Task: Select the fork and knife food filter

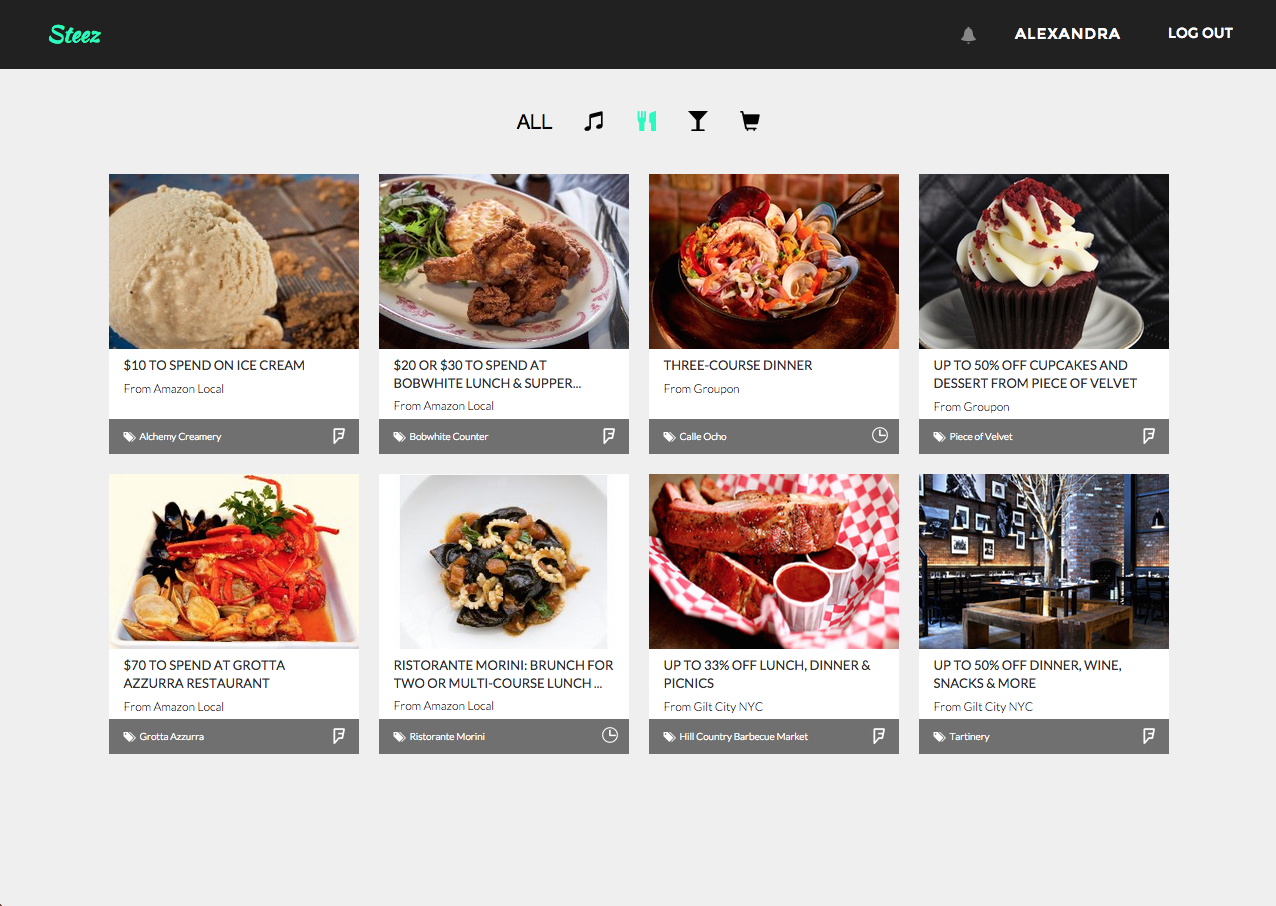Action: click(646, 121)
